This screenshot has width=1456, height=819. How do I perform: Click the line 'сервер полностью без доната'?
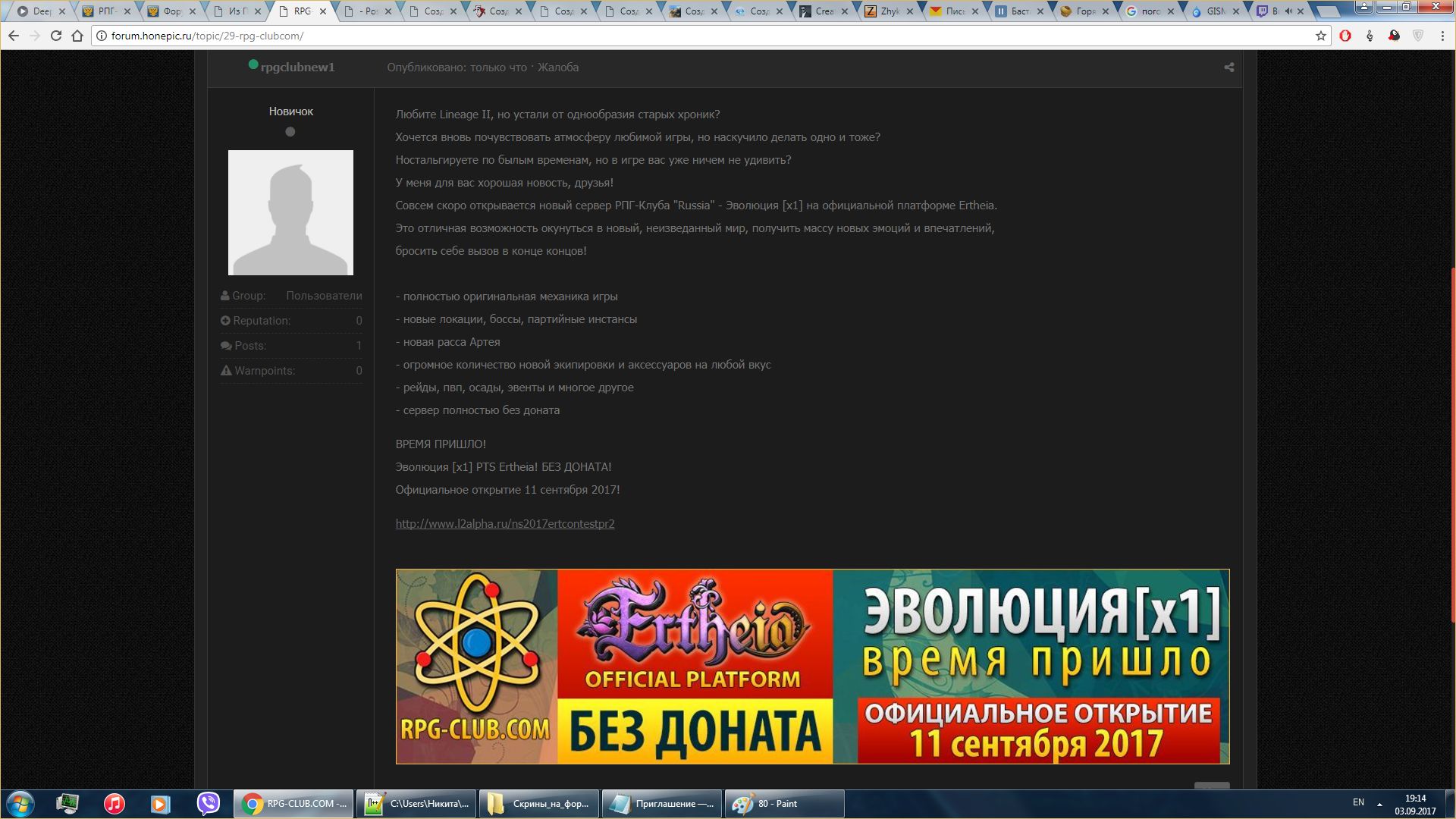tap(478, 410)
